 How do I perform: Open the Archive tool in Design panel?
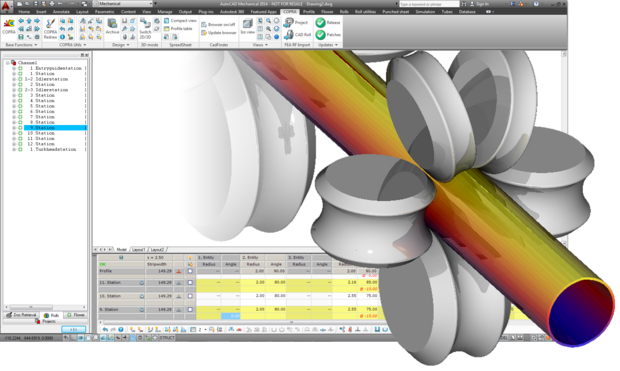click(112, 23)
